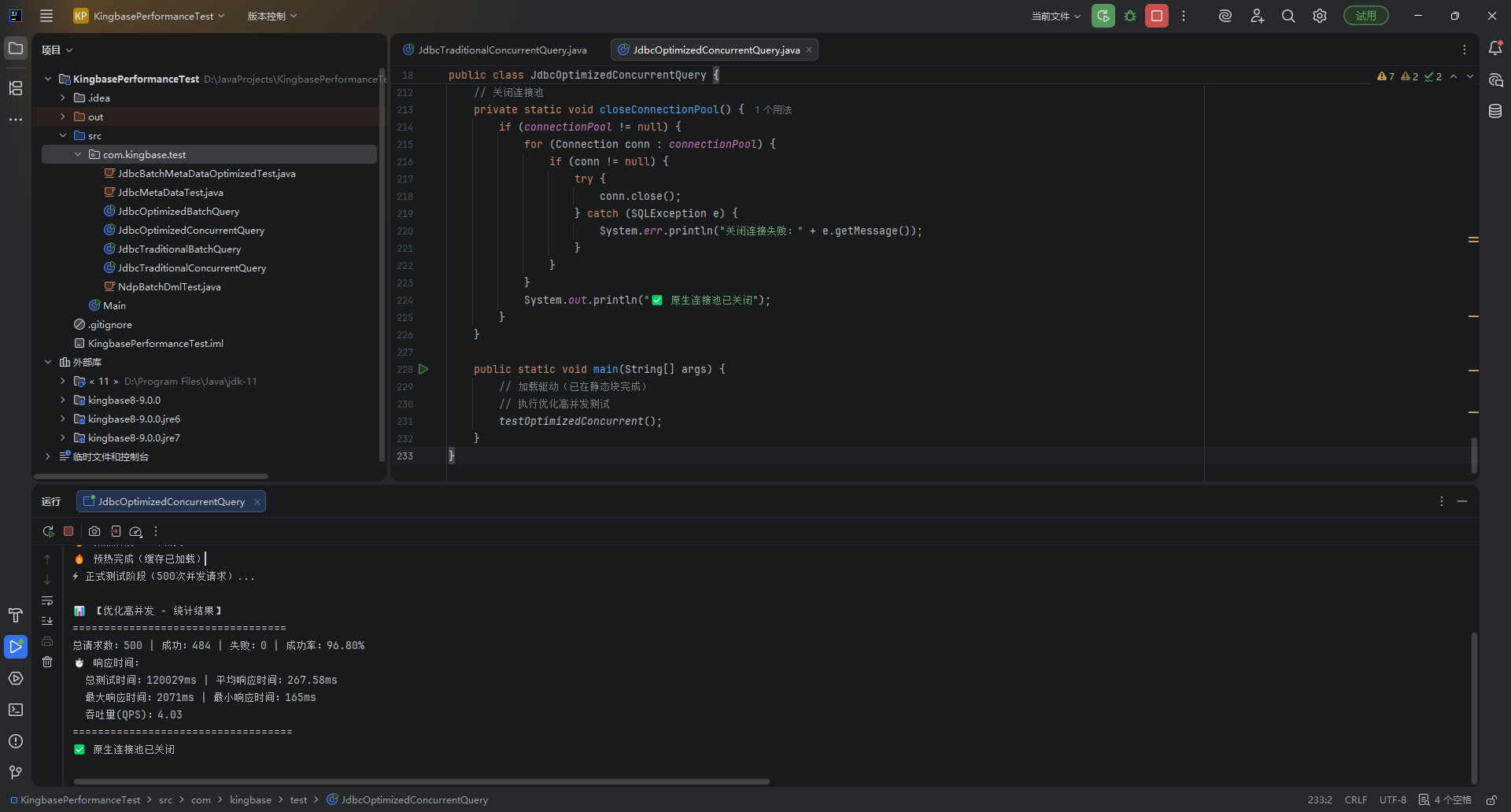Stop the running program with red square
Viewport: 1511px width, 812px height.
[x=1157, y=16]
